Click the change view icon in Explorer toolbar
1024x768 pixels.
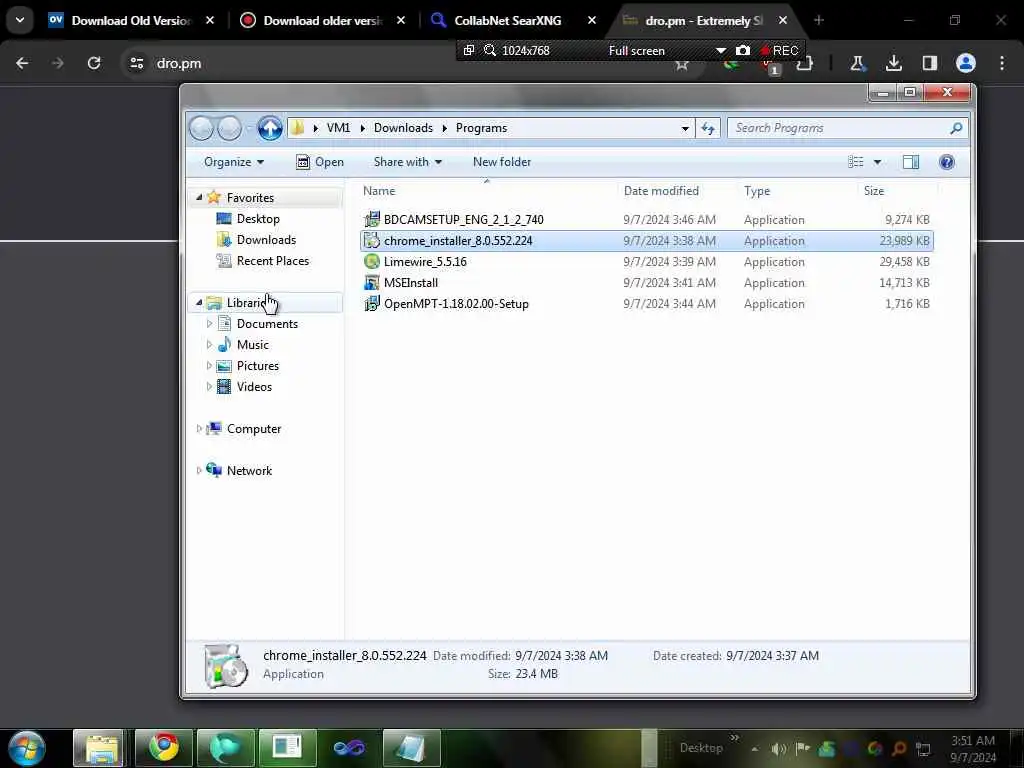click(x=856, y=162)
